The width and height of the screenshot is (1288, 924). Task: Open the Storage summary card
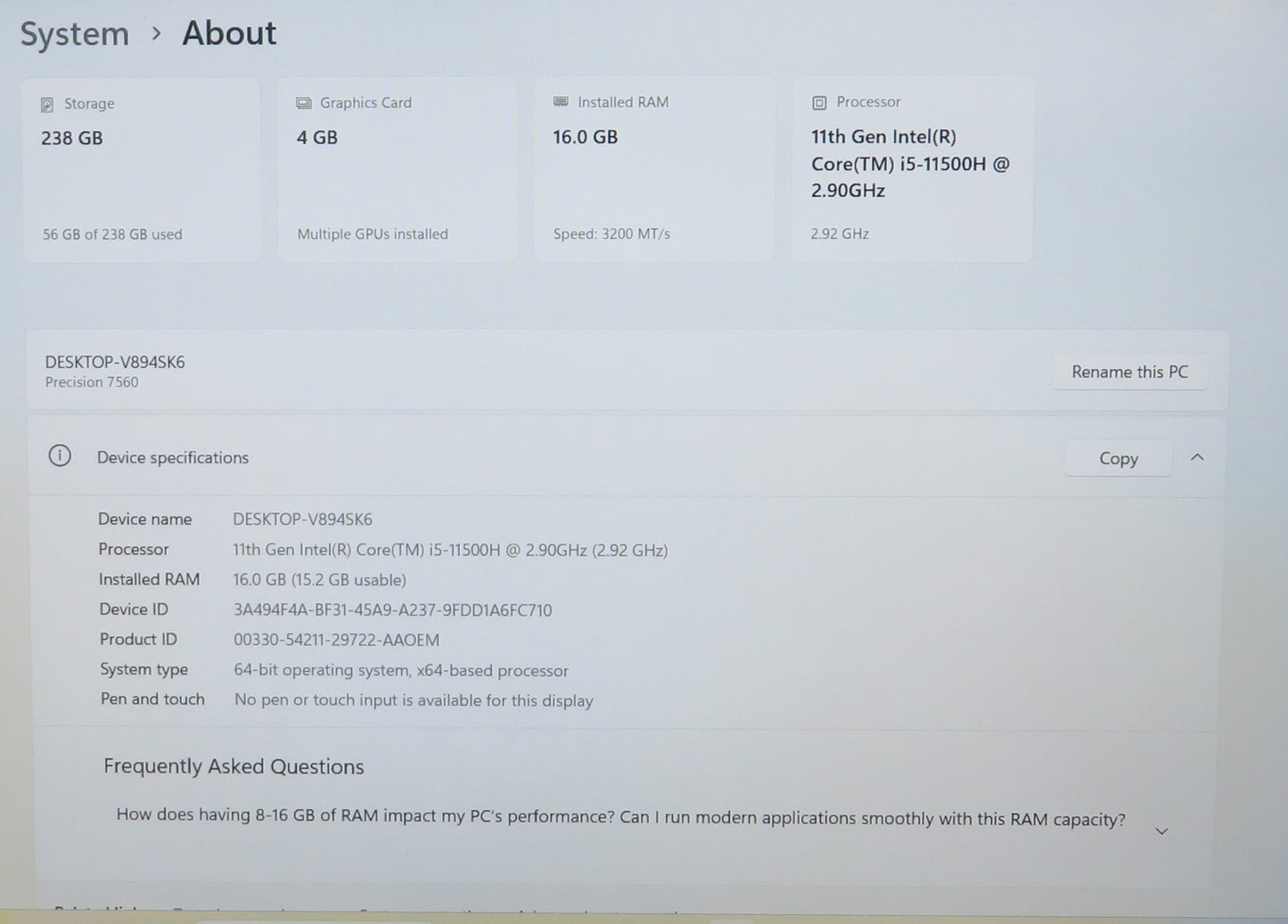click(x=140, y=168)
